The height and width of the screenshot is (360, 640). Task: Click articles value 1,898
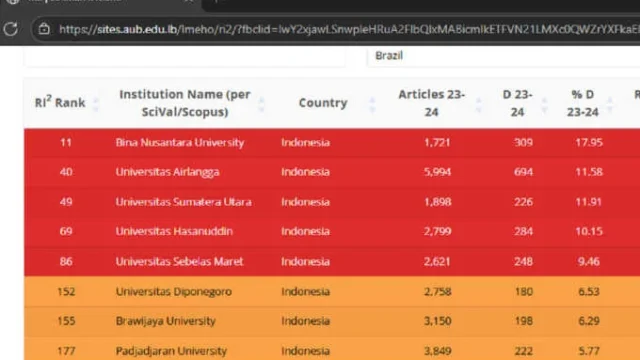(437, 202)
